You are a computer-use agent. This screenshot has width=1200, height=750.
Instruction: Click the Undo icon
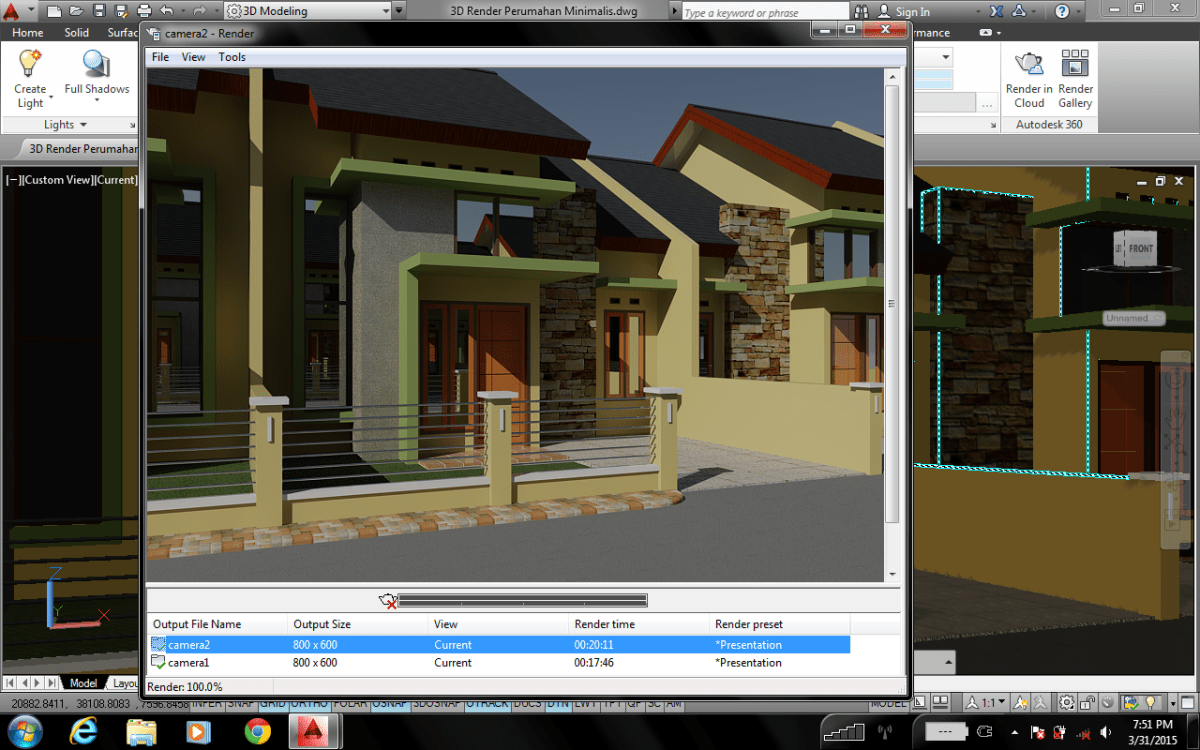(166, 10)
